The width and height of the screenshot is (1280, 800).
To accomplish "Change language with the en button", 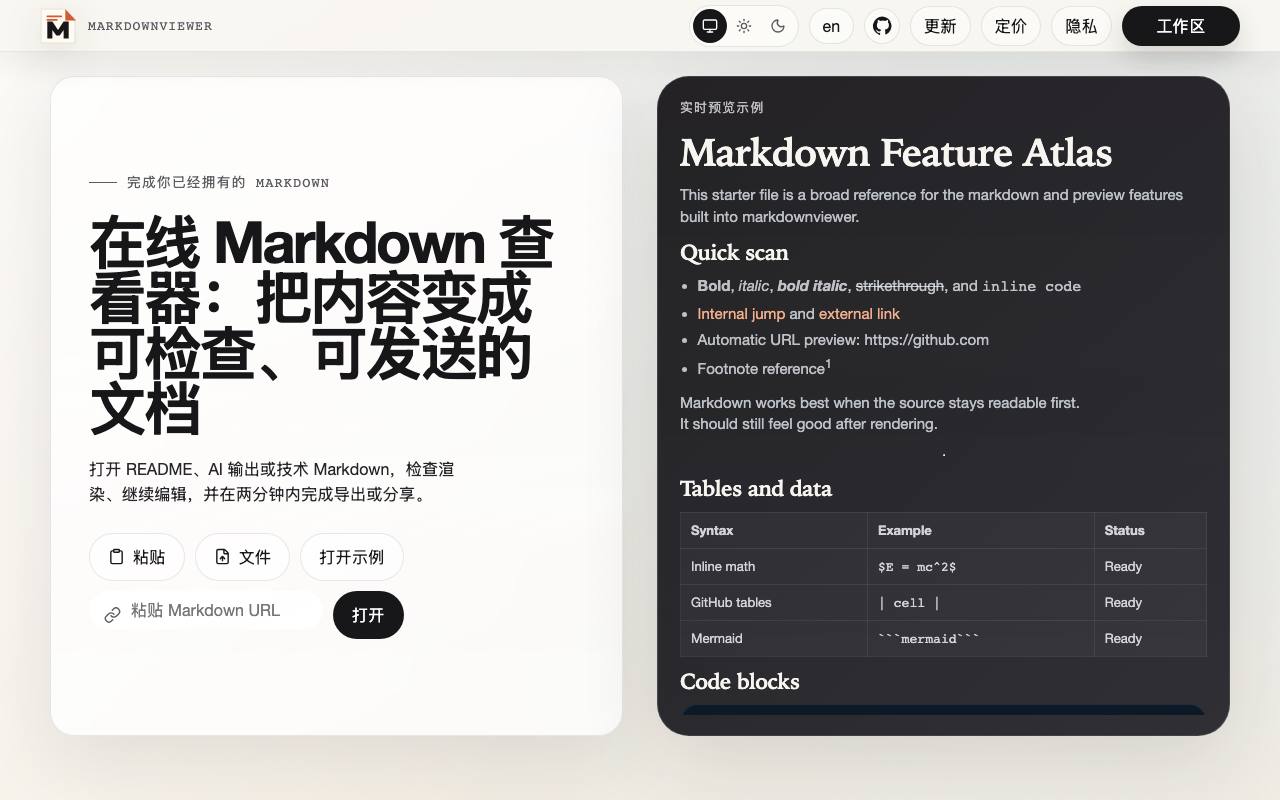I will [x=831, y=26].
